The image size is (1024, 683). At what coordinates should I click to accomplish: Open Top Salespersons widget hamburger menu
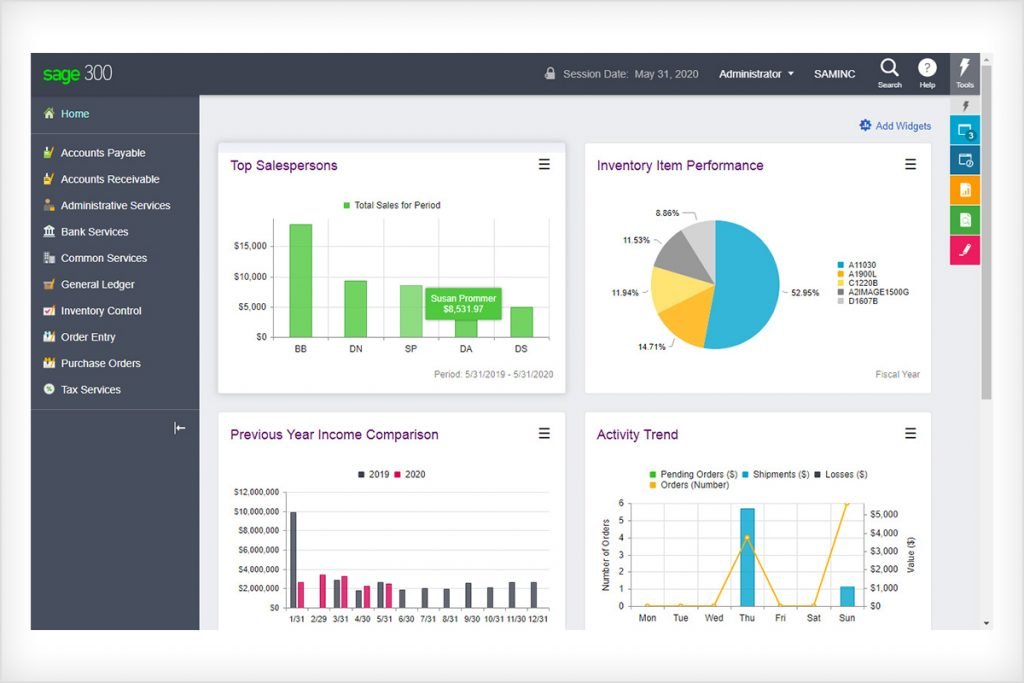click(x=544, y=165)
